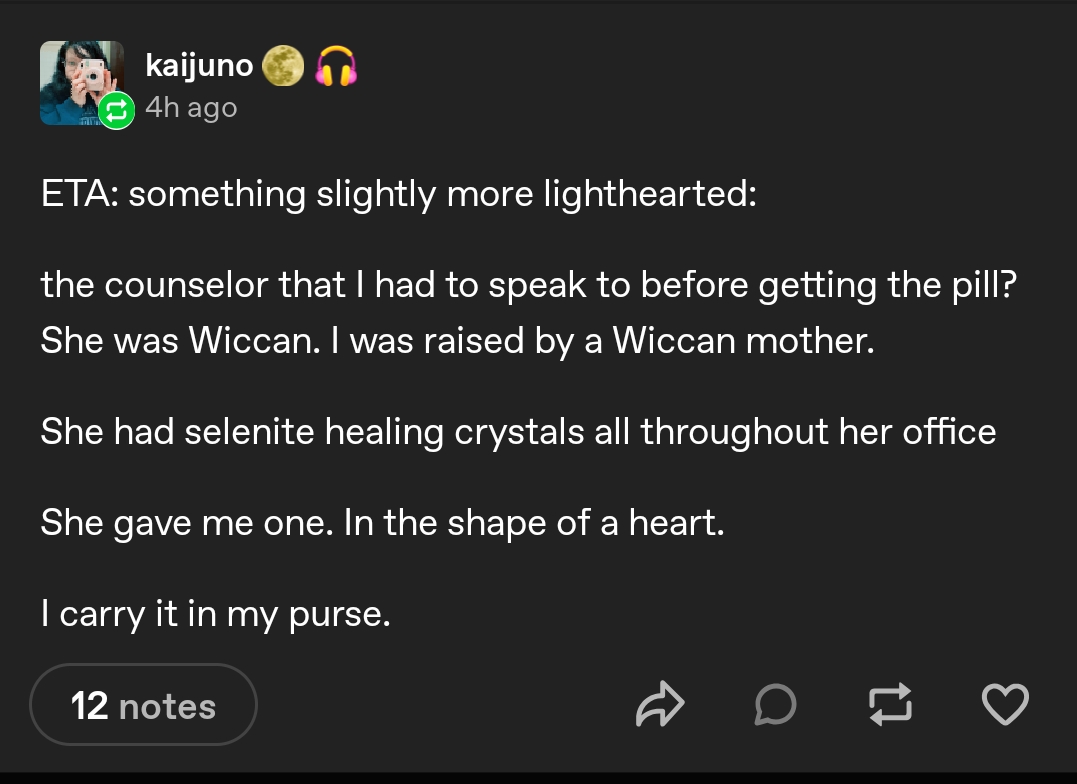Screen dimensions: 1077x784
Task: Click 'In the shape of a heart.' text
Action: pyautogui.click(x=534, y=523)
